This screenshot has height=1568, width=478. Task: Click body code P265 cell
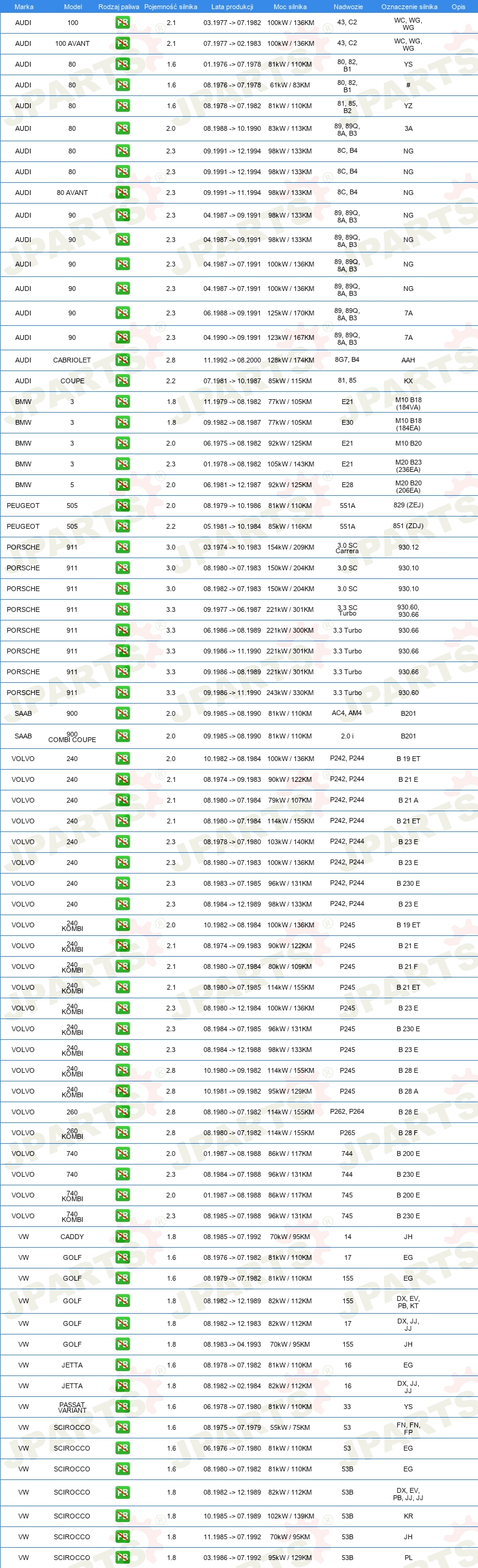click(347, 1133)
